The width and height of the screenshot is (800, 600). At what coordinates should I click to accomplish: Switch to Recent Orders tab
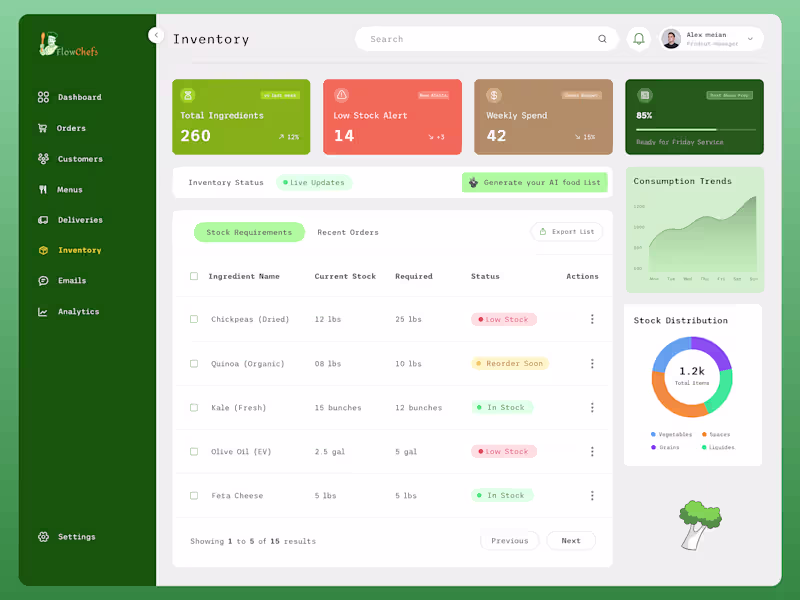[x=348, y=232]
